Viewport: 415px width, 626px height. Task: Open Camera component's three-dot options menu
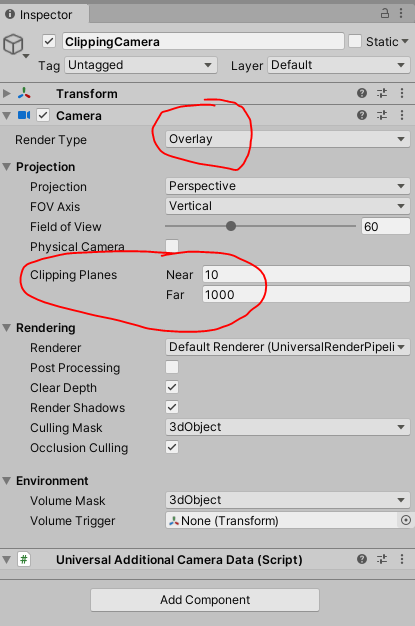point(402,115)
